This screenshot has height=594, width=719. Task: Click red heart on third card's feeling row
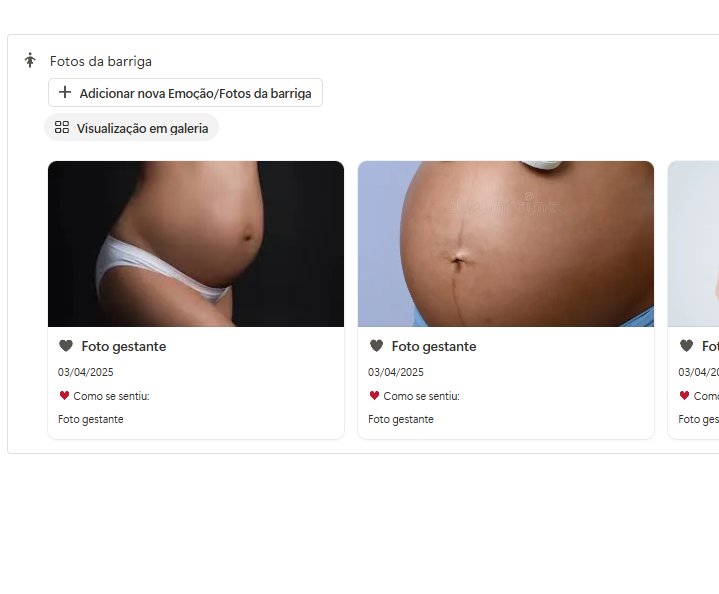[684, 395]
